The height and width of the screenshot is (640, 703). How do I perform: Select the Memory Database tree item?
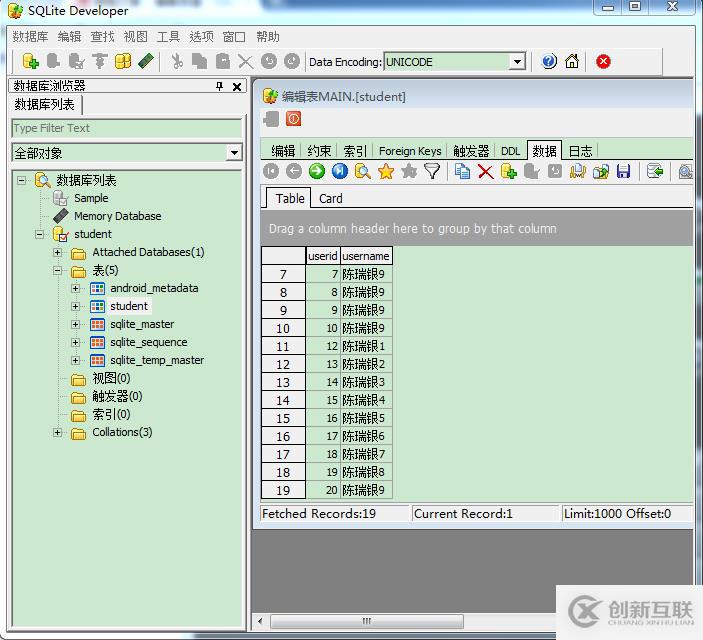[x=117, y=216]
